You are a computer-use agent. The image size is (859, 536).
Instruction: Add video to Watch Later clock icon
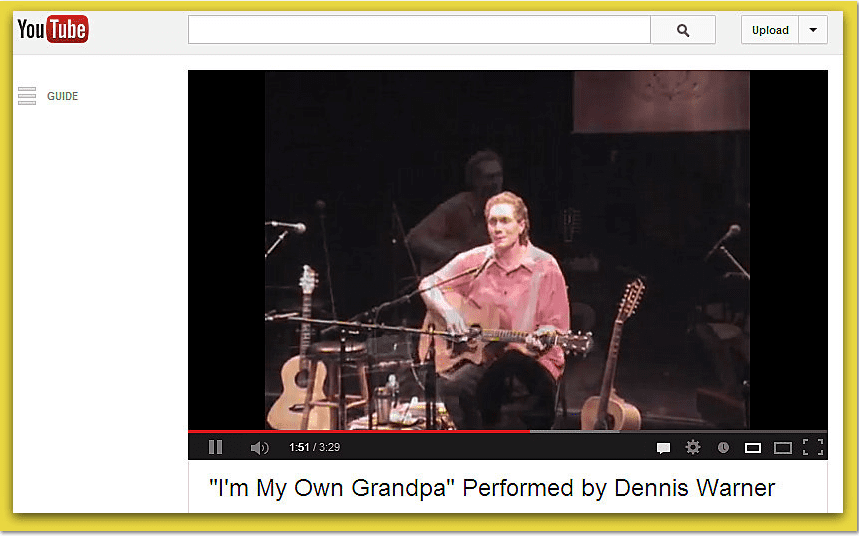pos(723,448)
